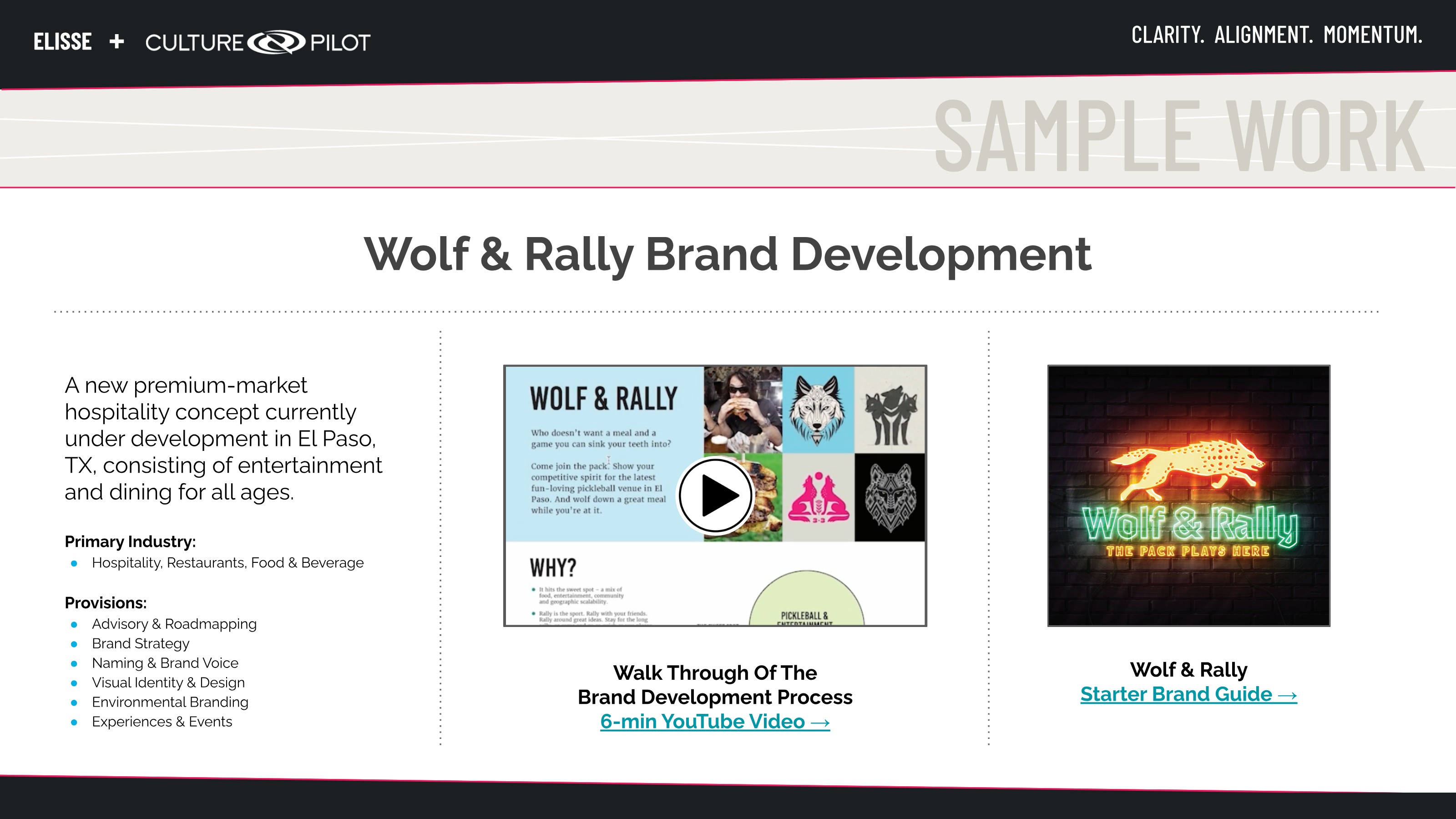Click the Visual Identity & Design bullet
The height and width of the screenshot is (819, 1456).
pos(168,683)
